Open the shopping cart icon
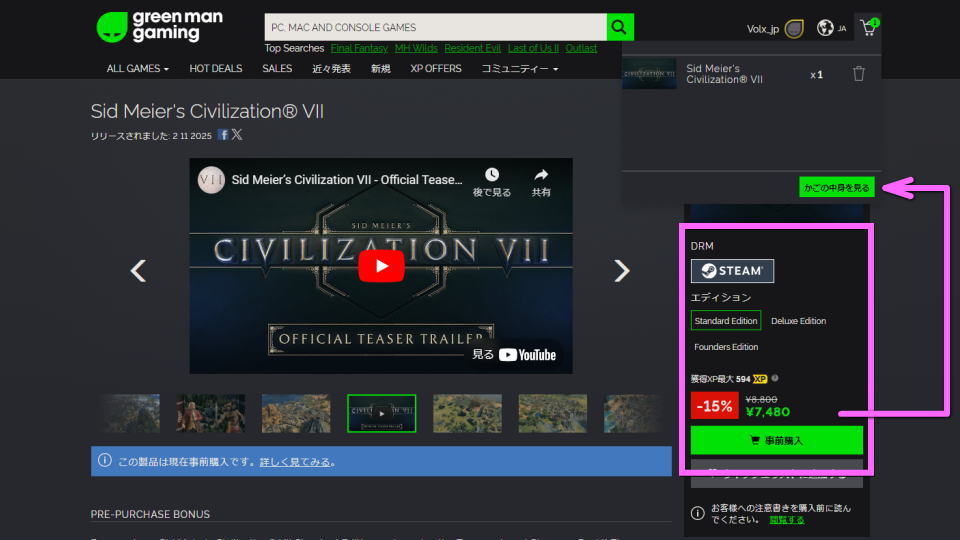Image resolution: width=960 pixels, height=540 pixels. 868,28
